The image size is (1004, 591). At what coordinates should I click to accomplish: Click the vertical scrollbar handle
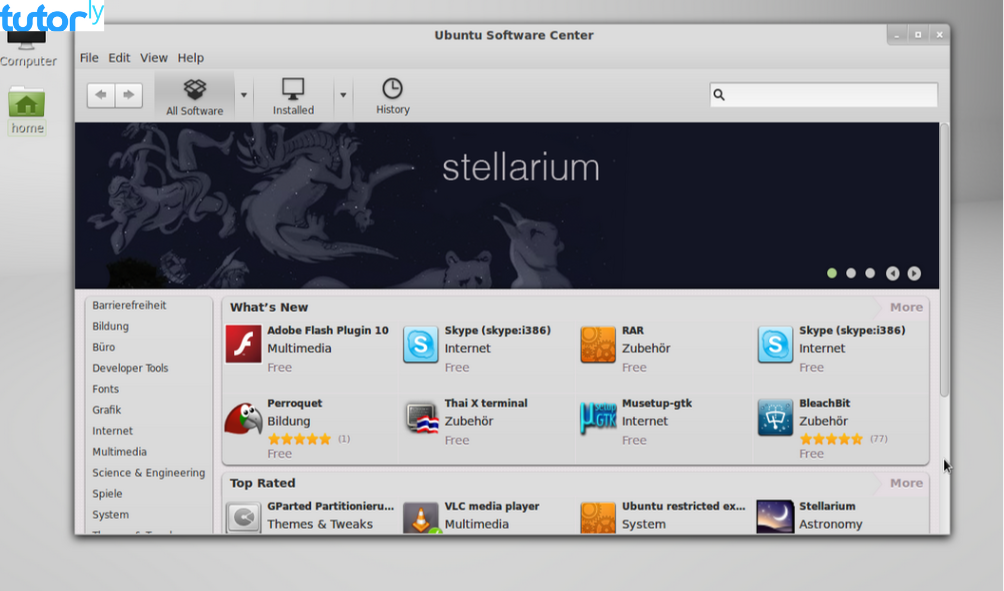(944, 261)
